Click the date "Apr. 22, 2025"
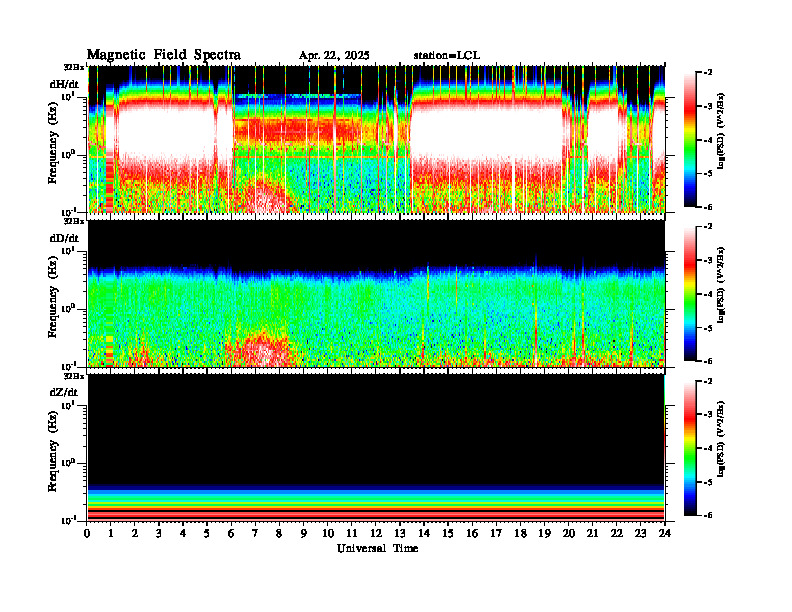792x612 pixels. [x=334, y=56]
